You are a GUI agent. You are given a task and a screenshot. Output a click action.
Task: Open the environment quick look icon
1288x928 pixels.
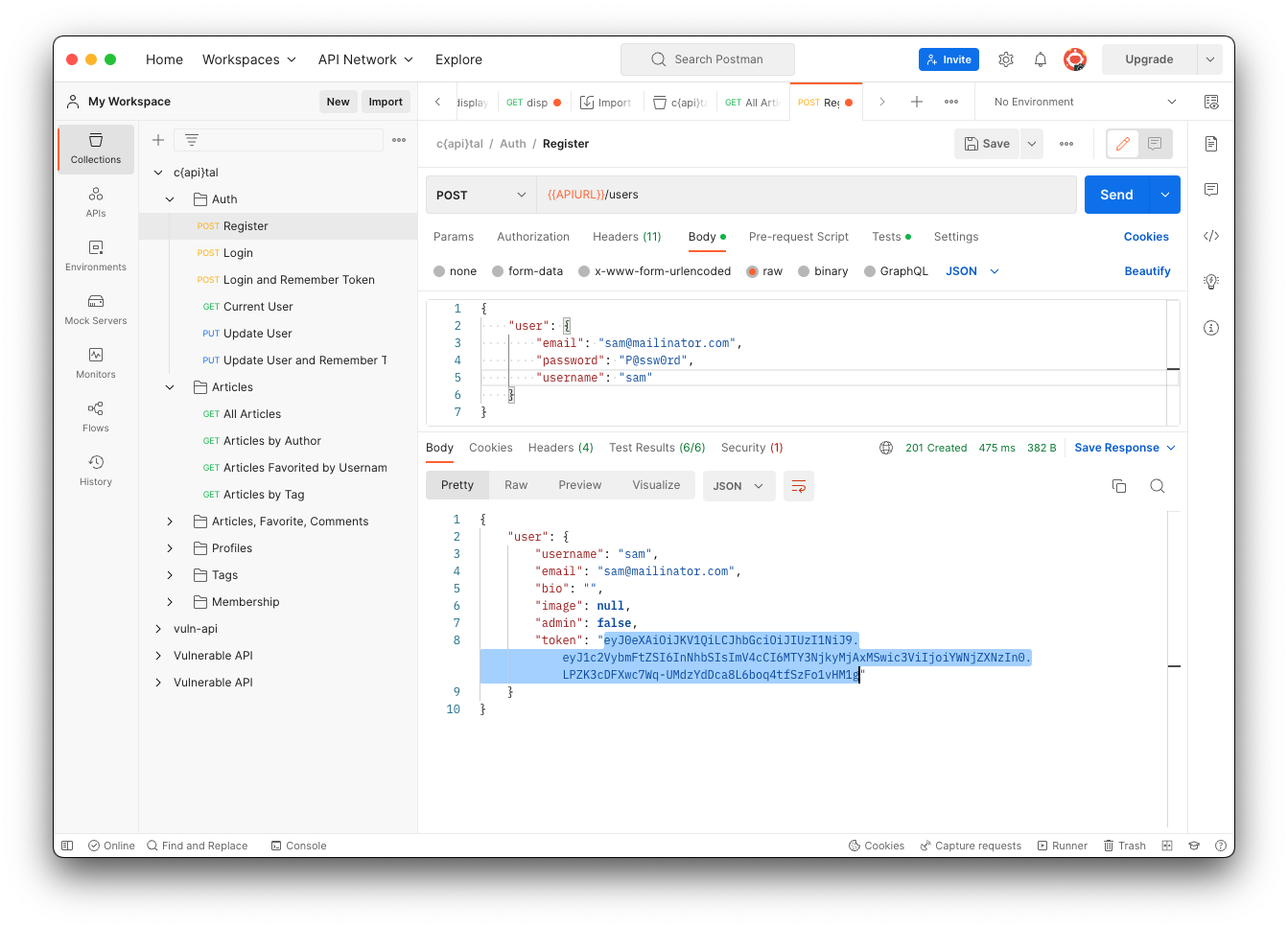tap(1211, 102)
